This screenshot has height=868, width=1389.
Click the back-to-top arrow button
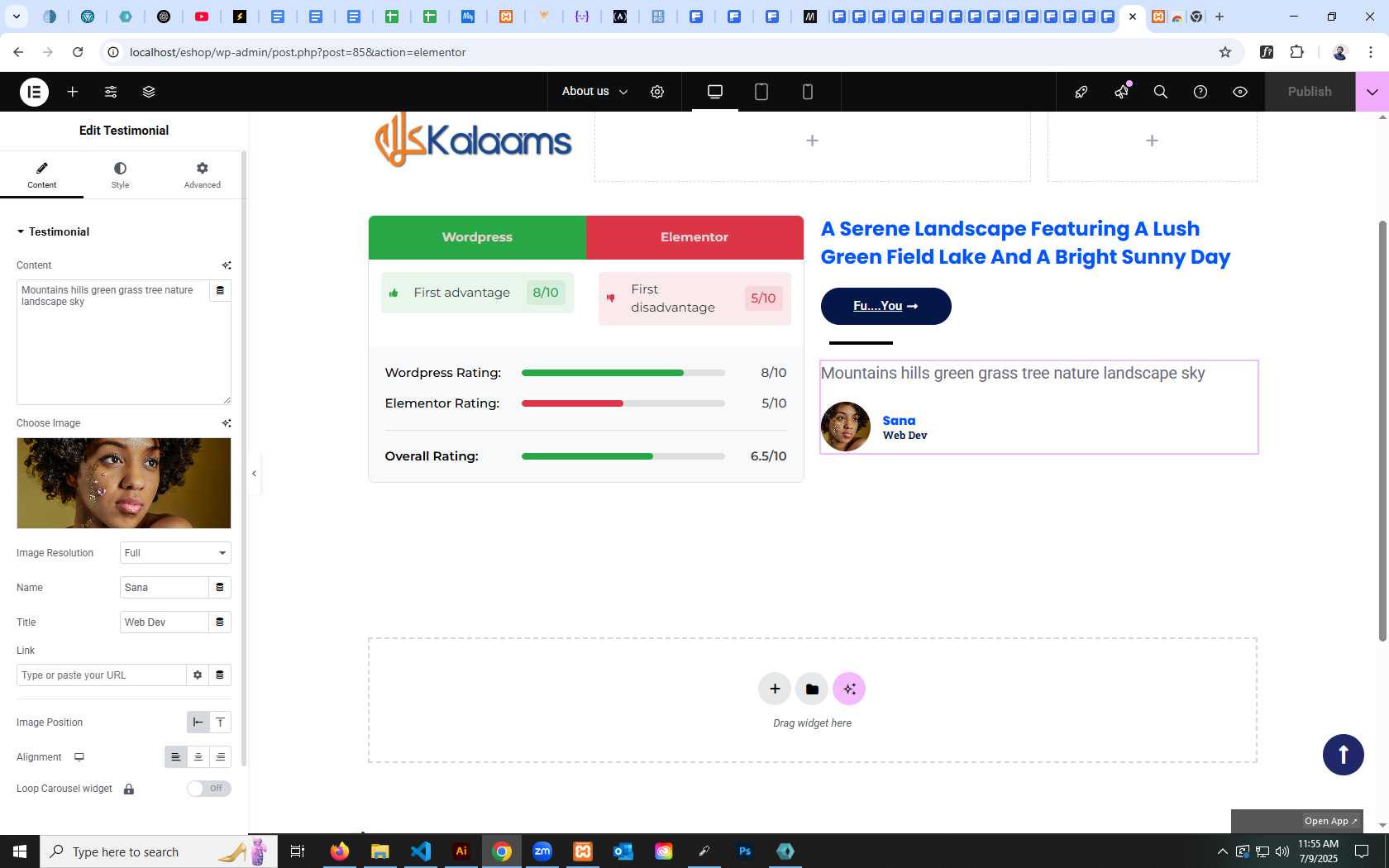coord(1344,755)
